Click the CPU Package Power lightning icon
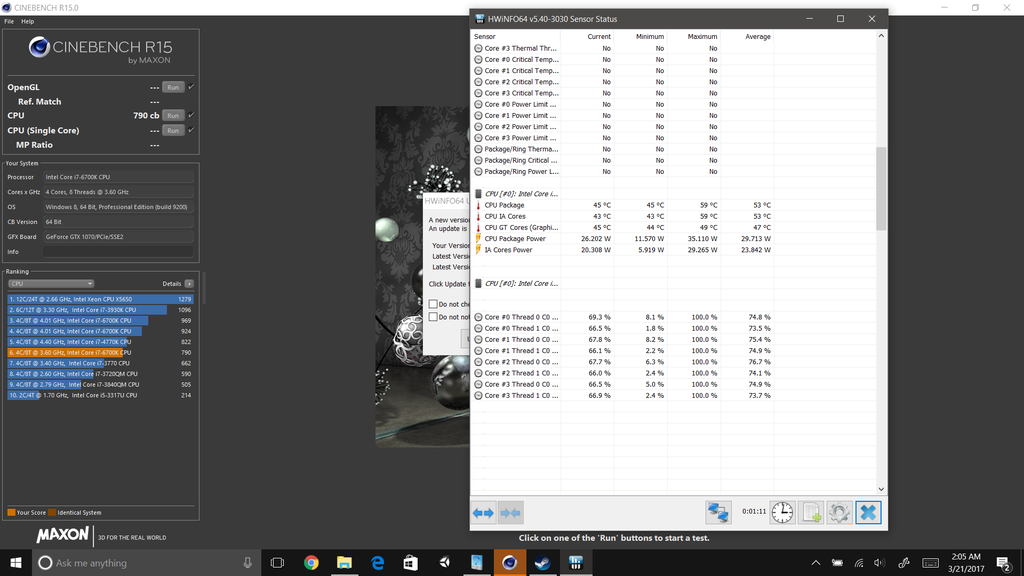The height and width of the screenshot is (576, 1024). point(478,238)
